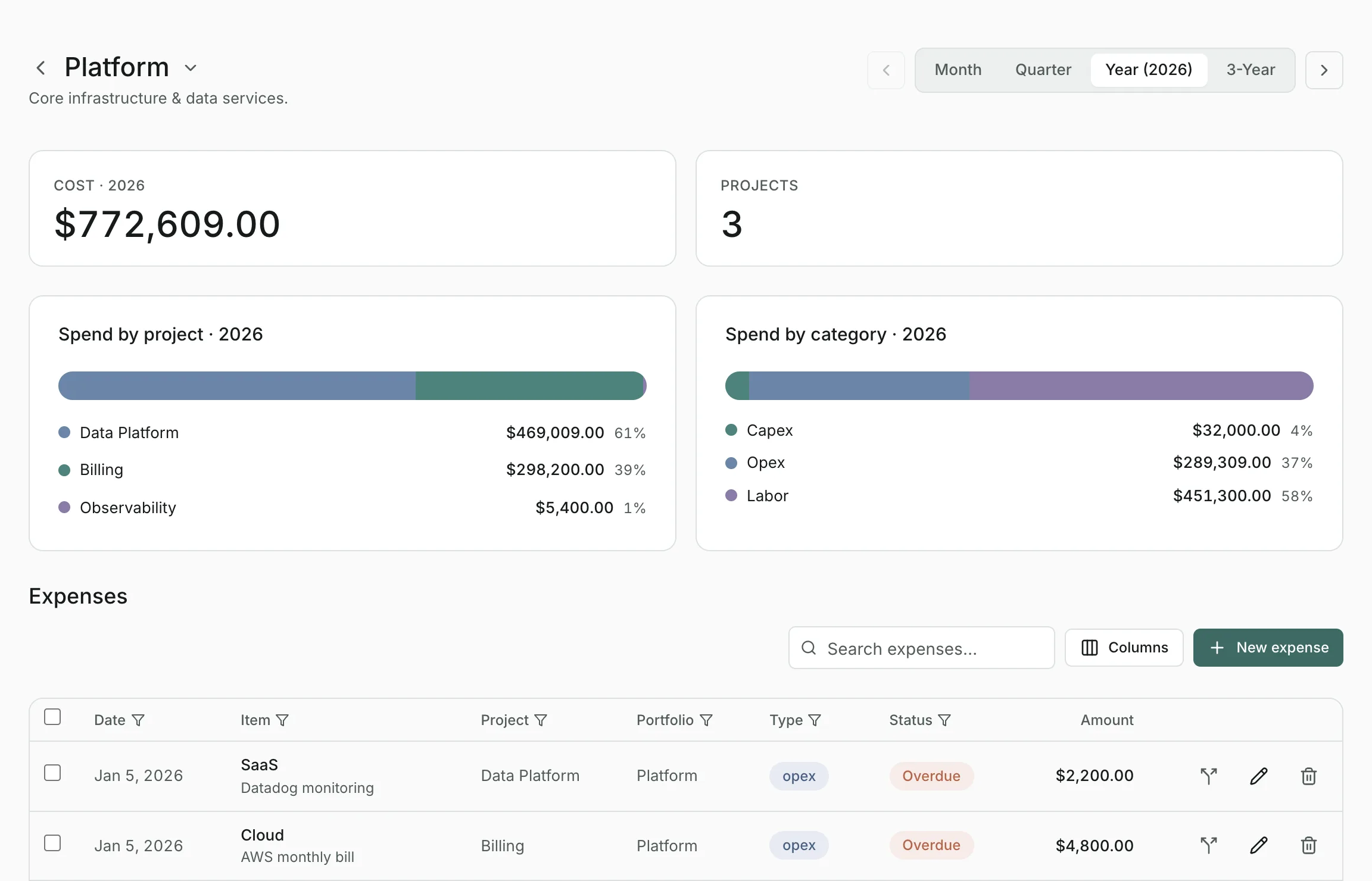This screenshot has width=1372, height=881.
Task: Click the $4,800.00 amount cell
Action: tap(1095, 845)
